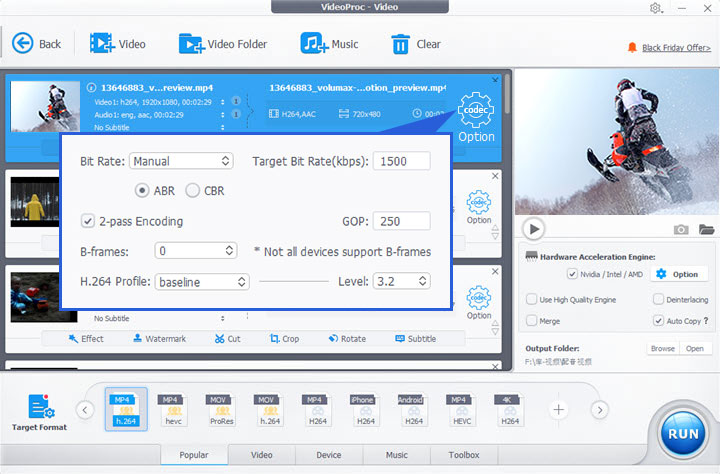Open H.264 Profile baseline dropdown
The width and height of the screenshot is (720, 474).
202,282
